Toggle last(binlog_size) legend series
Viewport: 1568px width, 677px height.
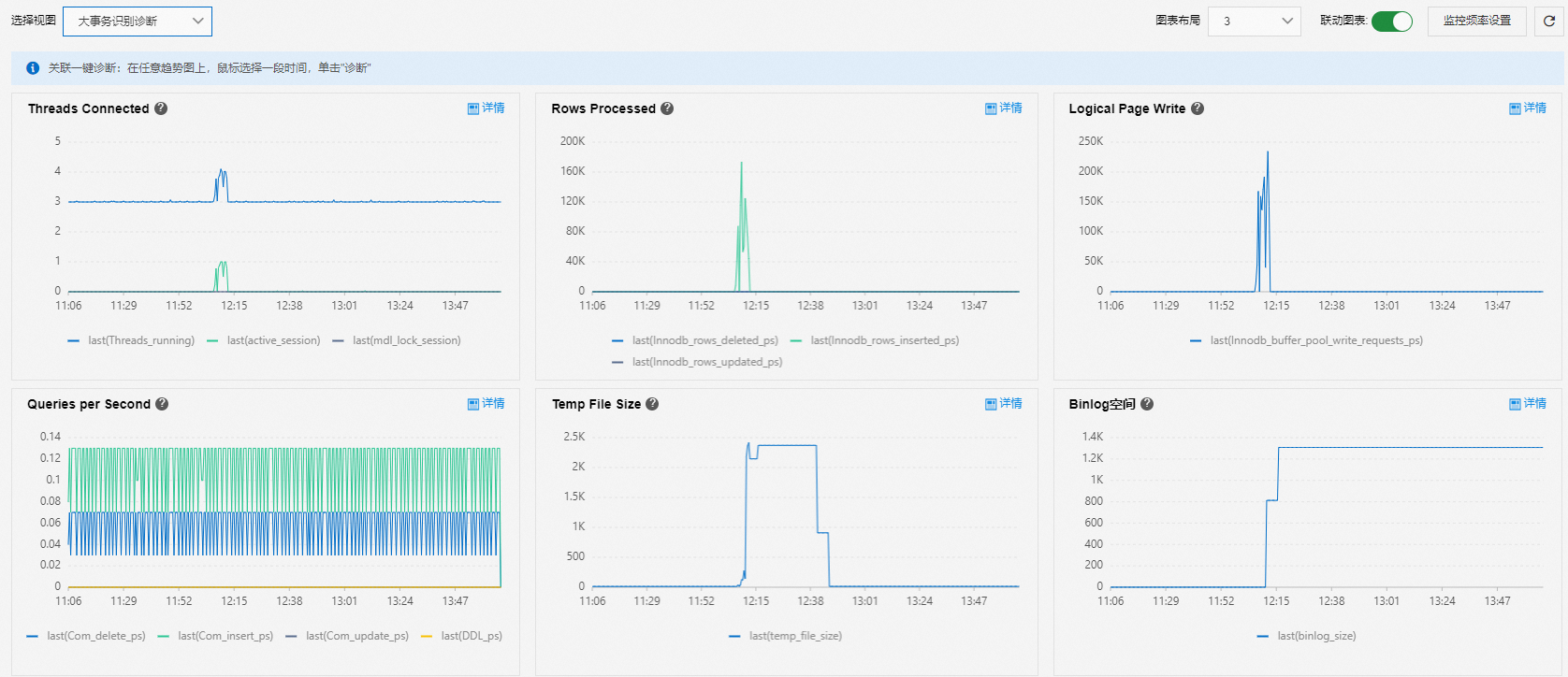point(1307,636)
